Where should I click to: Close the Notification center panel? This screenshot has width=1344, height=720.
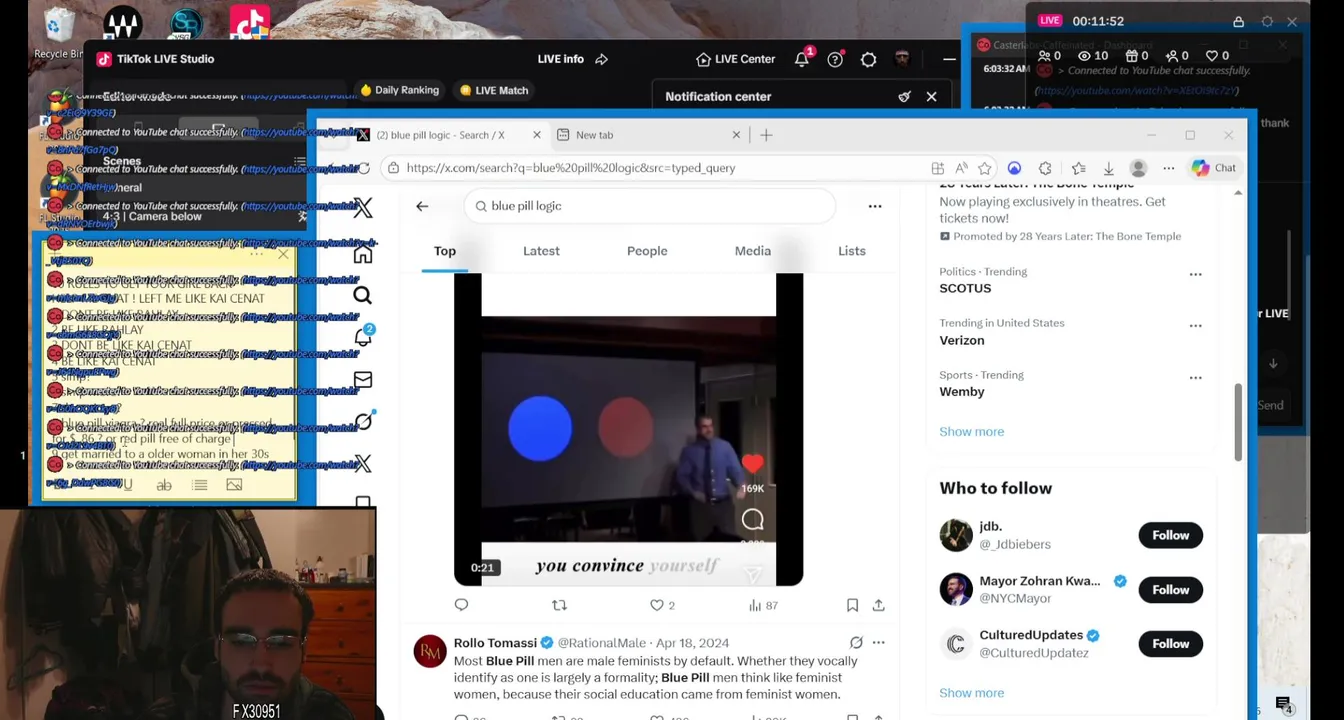point(931,97)
